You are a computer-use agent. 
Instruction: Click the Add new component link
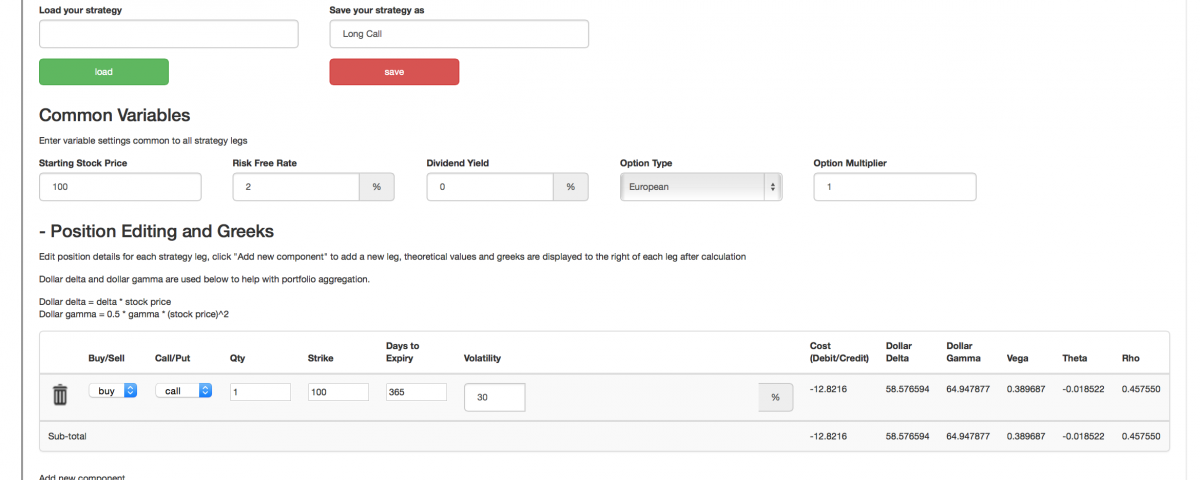coord(82,477)
